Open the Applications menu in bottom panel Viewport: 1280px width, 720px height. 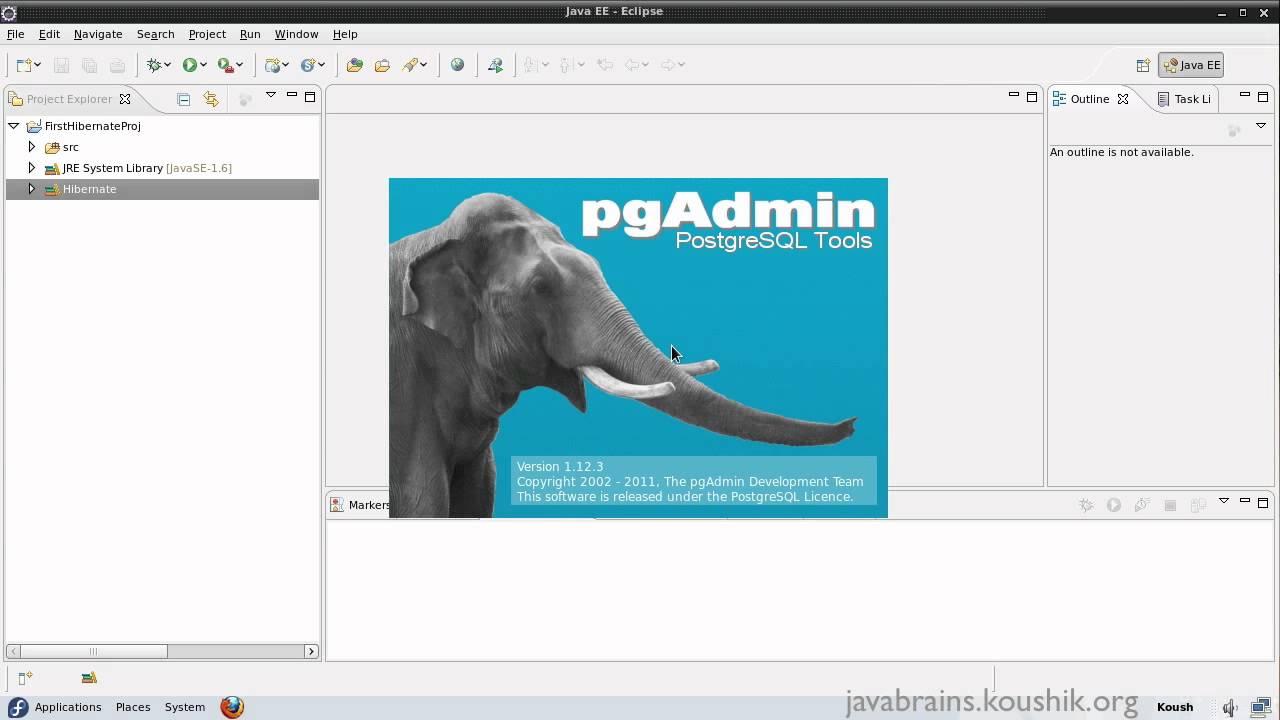[67, 707]
